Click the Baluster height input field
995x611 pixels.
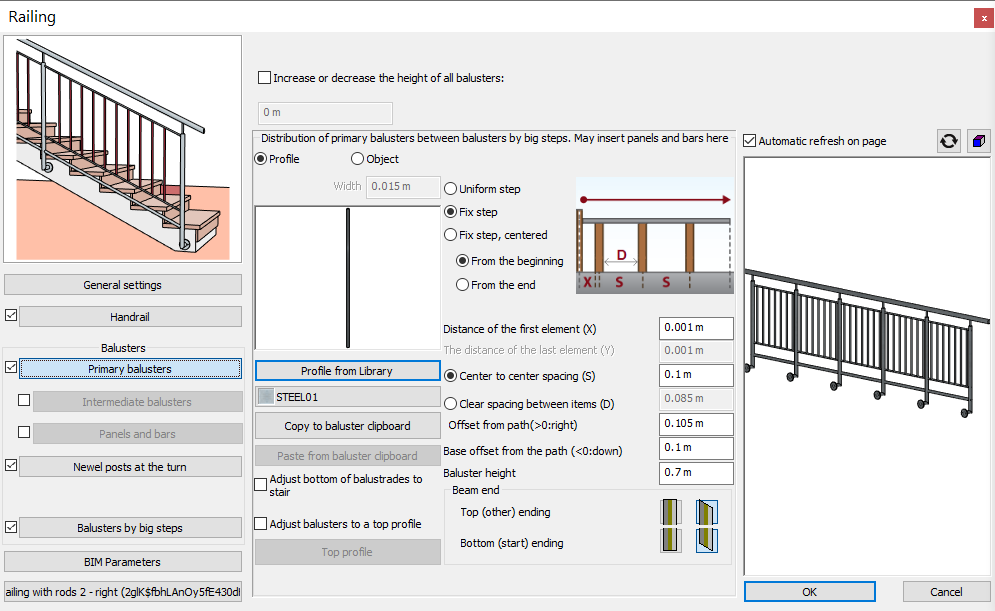(696, 473)
